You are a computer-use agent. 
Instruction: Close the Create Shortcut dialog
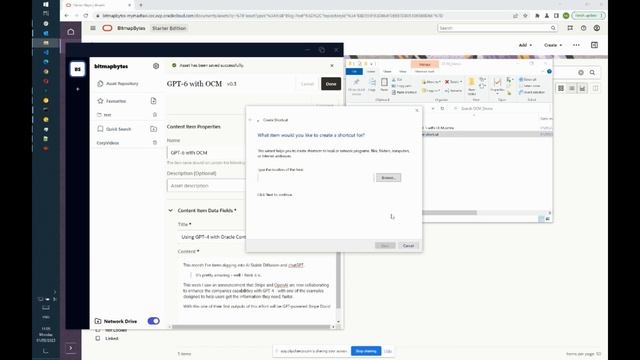click(x=417, y=110)
